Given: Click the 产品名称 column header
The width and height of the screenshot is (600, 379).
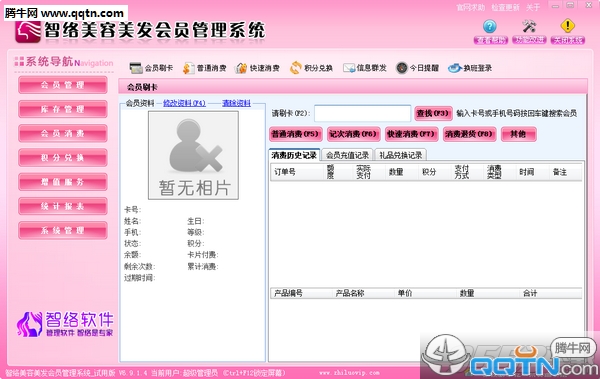Looking at the screenshot, I should (350, 293).
